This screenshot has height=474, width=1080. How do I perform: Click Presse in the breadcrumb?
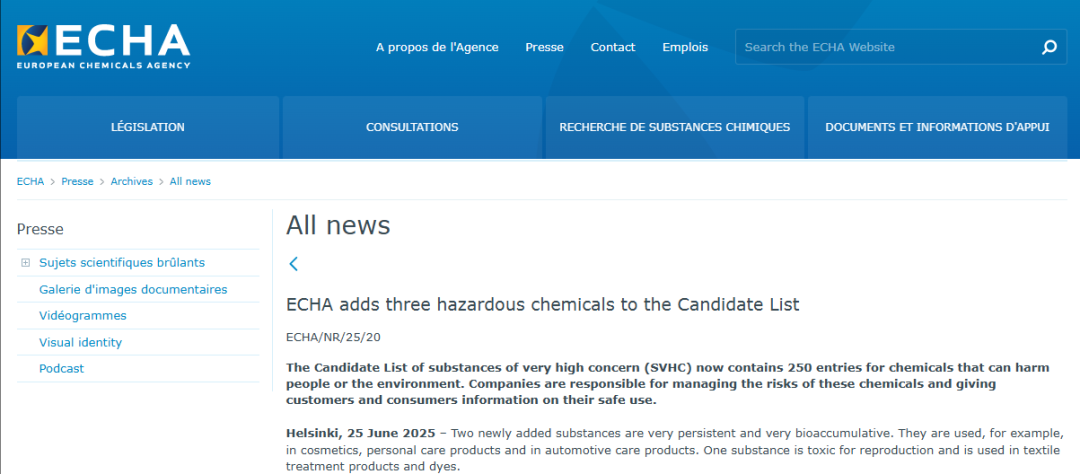77,181
